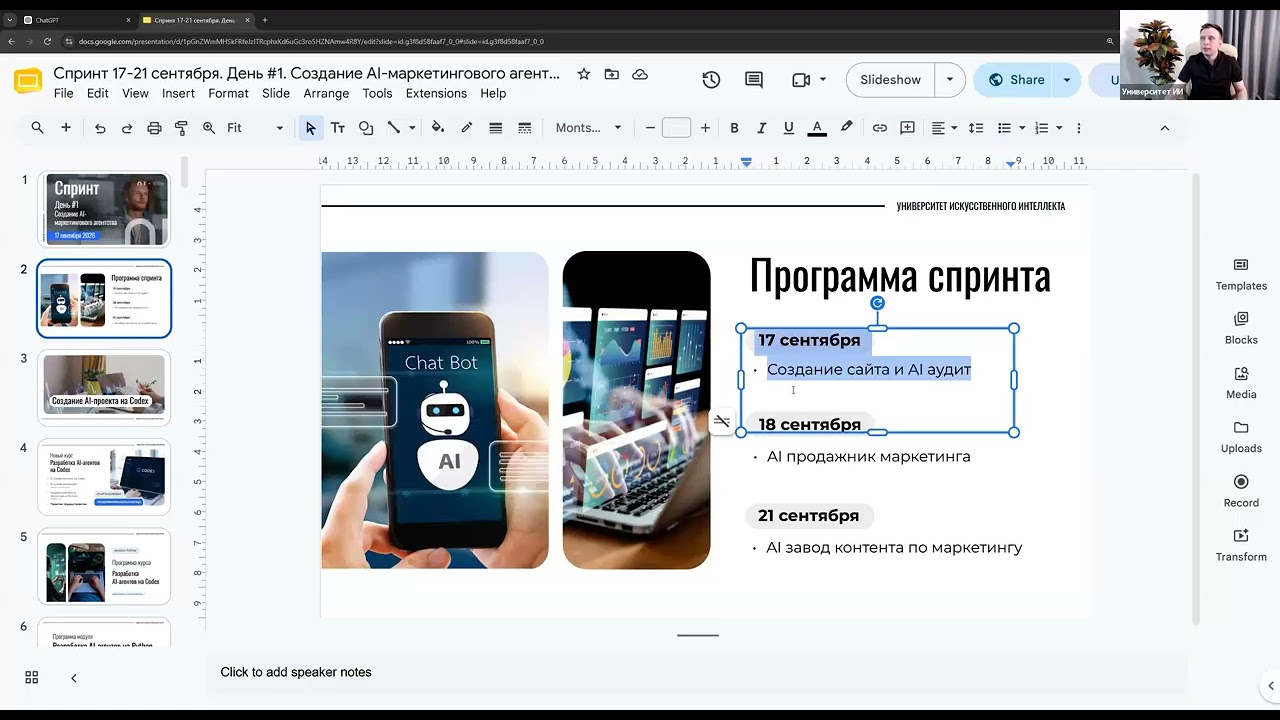Viewport: 1280px width, 720px height.
Task: Open the Blocks side panel
Action: click(x=1241, y=328)
